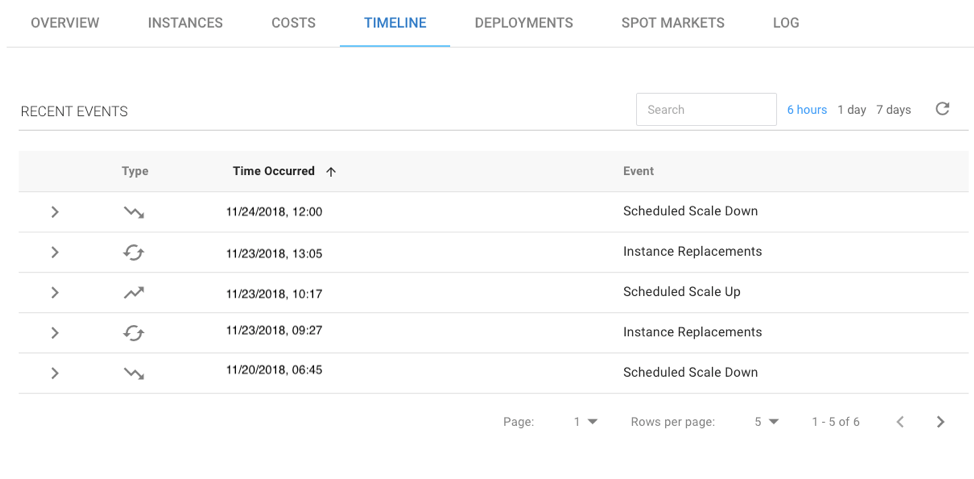Select the 11/24/2018, 12:00 timestamp
This screenshot has height=479, width=974.
[x=274, y=212]
